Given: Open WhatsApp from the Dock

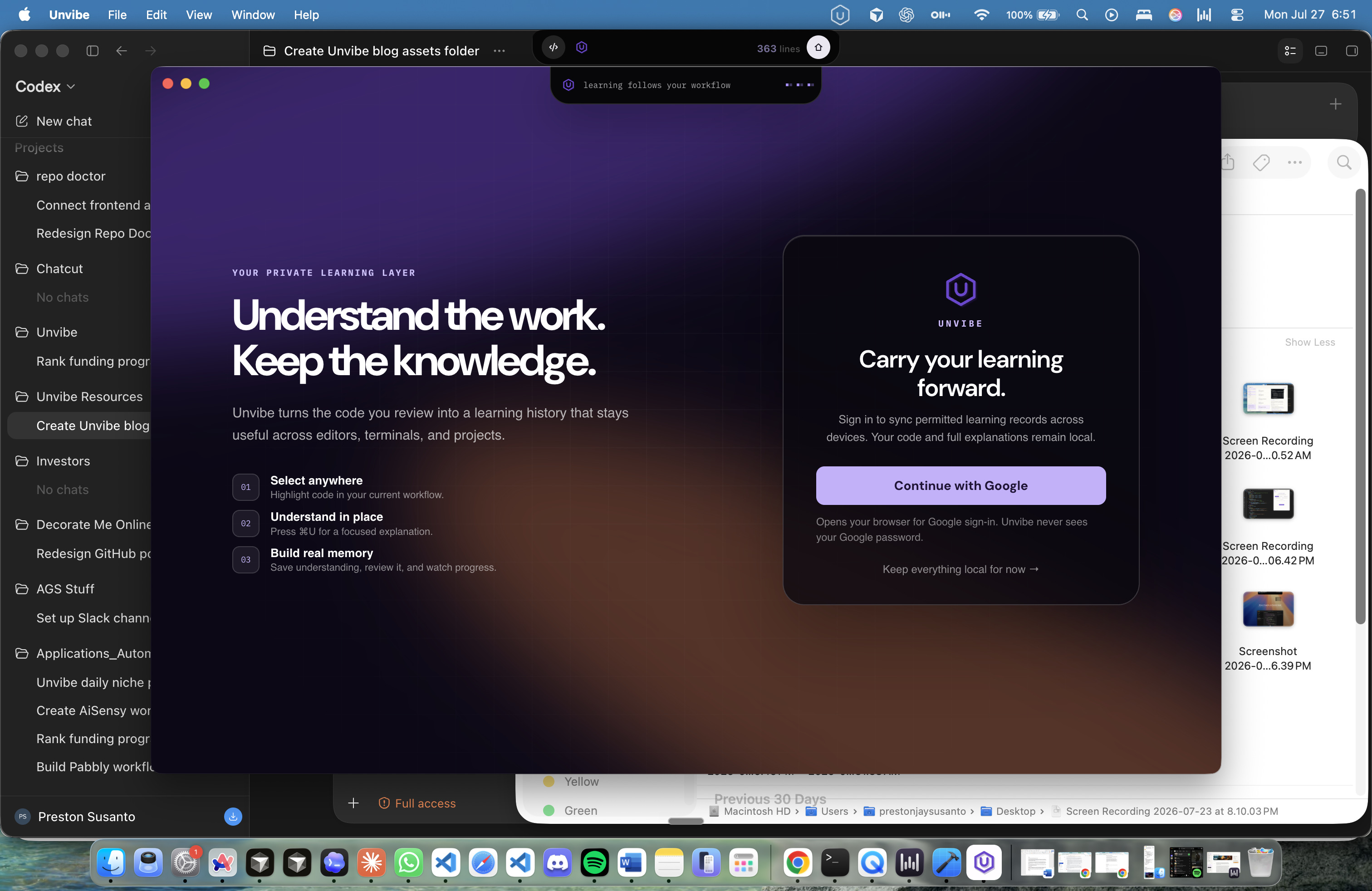Looking at the screenshot, I should [409, 863].
